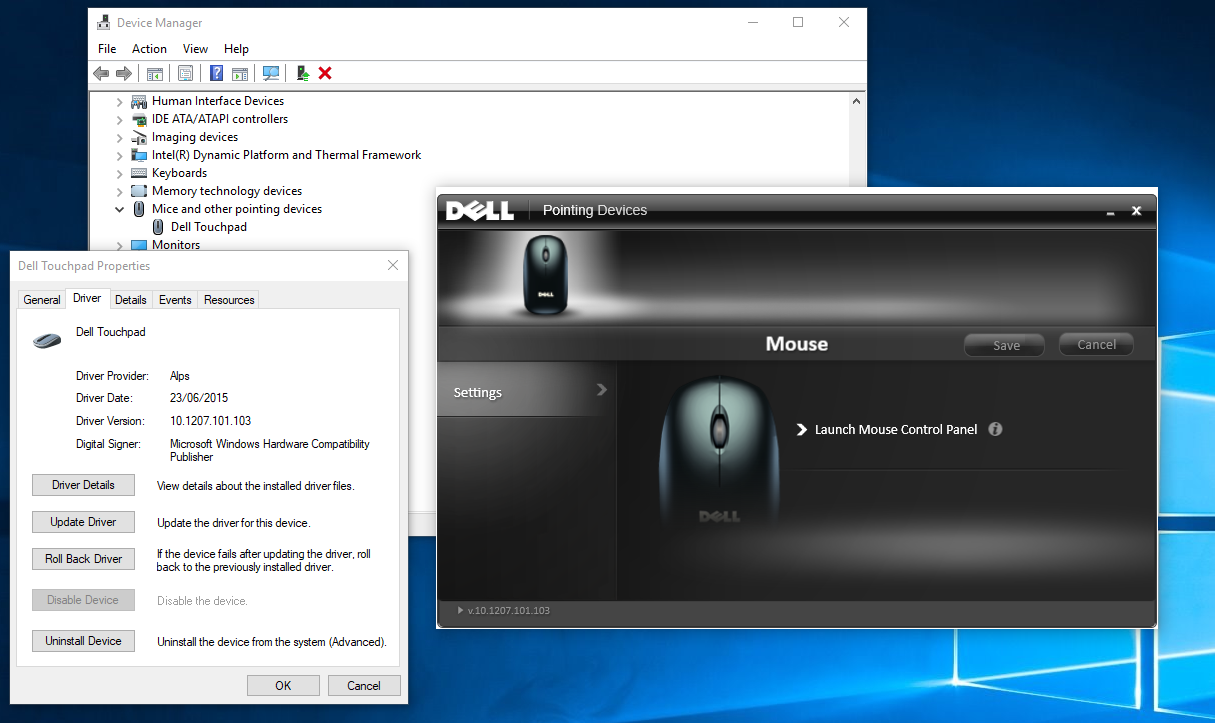Click Launch Mouse Control Panel link

point(895,430)
